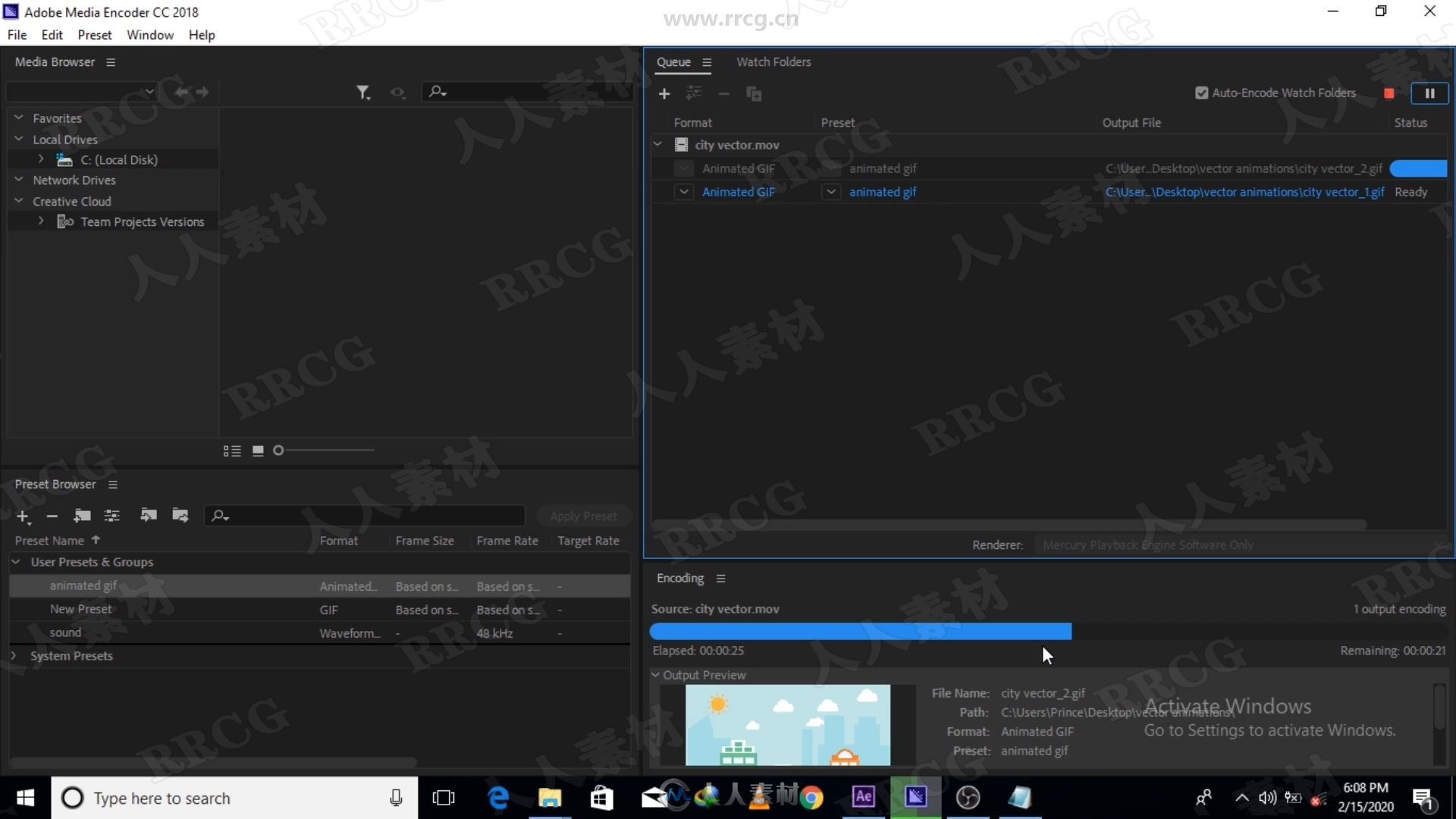The width and height of the screenshot is (1456, 819).
Task: Expand System Presets group
Action: tap(14, 656)
